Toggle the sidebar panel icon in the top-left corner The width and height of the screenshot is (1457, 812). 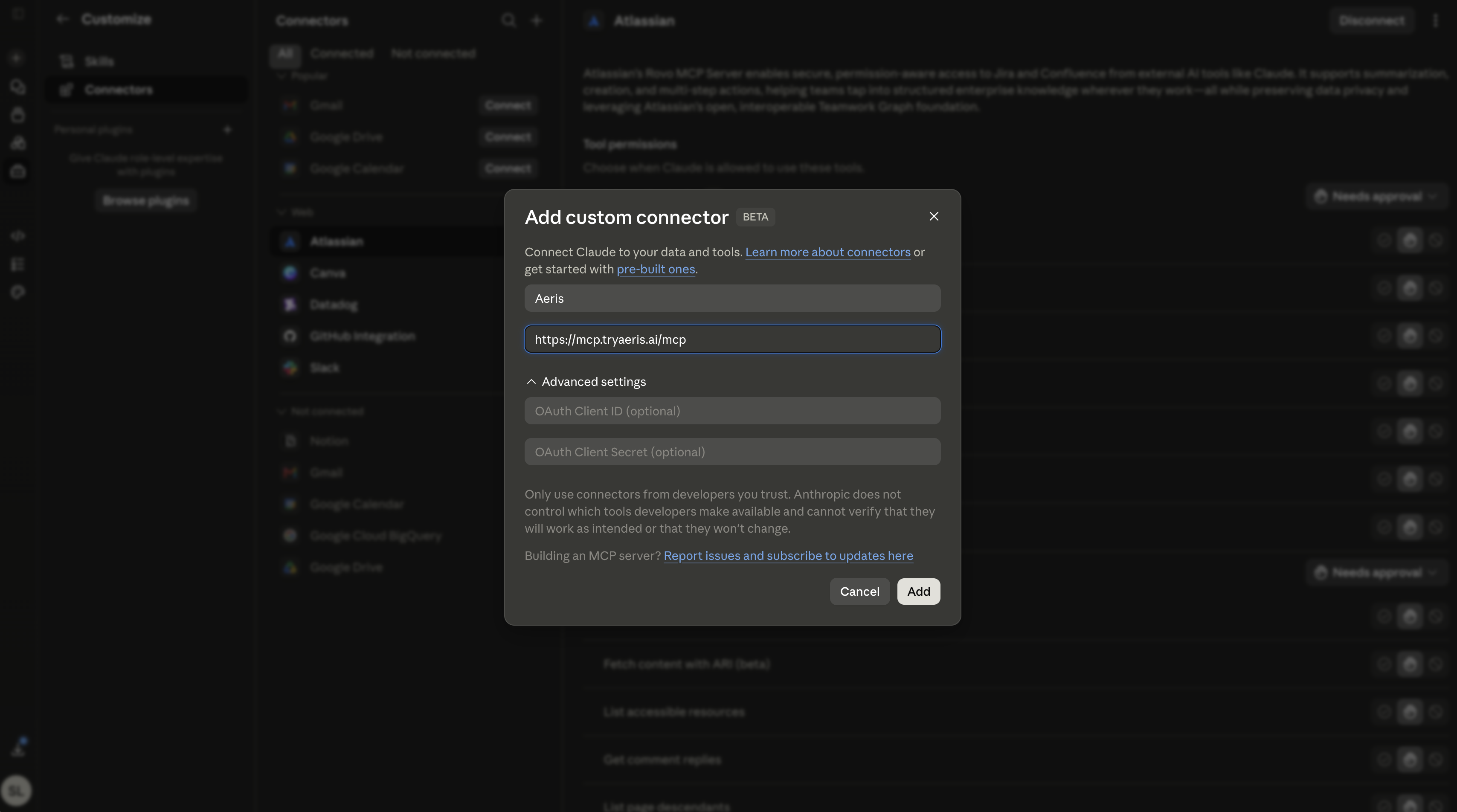click(x=17, y=14)
